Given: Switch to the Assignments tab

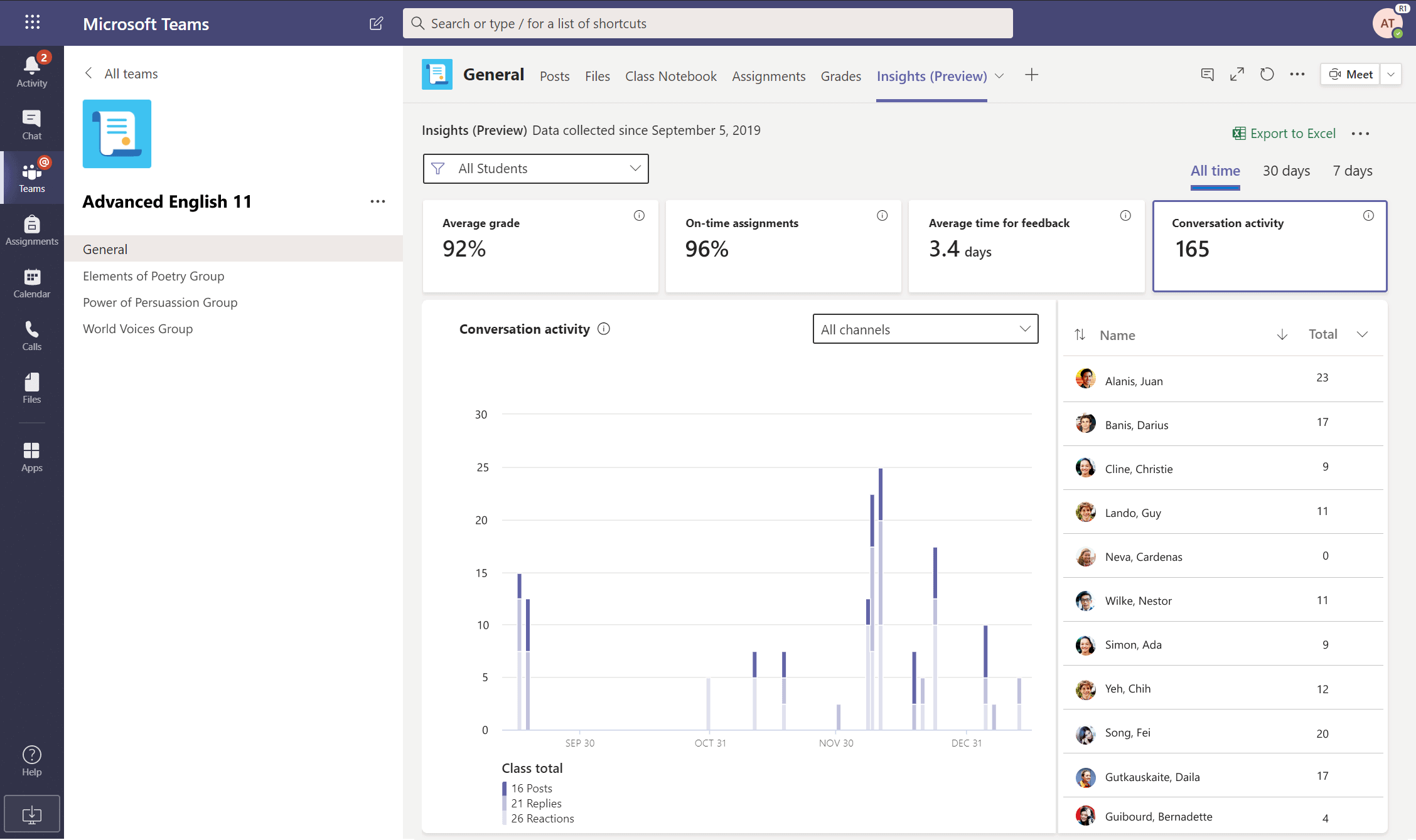Looking at the screenshot, I should click(x=768, y=76).
